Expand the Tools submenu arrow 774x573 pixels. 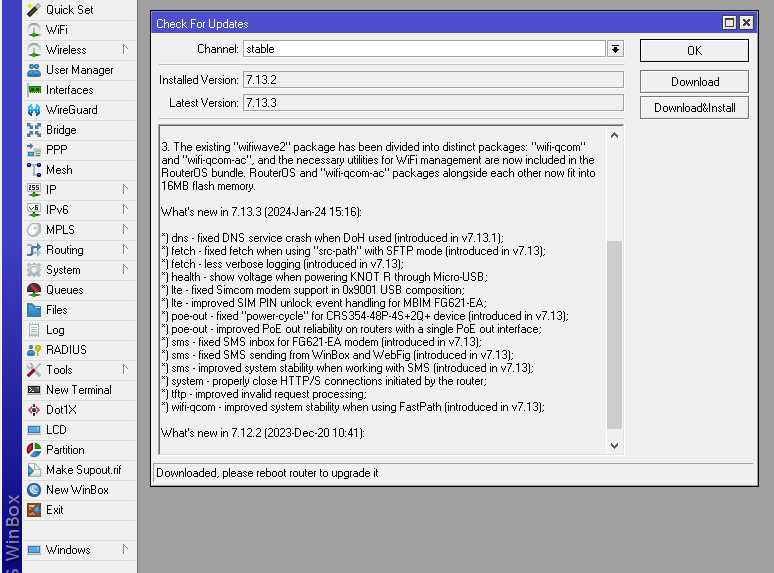point(125,369)
